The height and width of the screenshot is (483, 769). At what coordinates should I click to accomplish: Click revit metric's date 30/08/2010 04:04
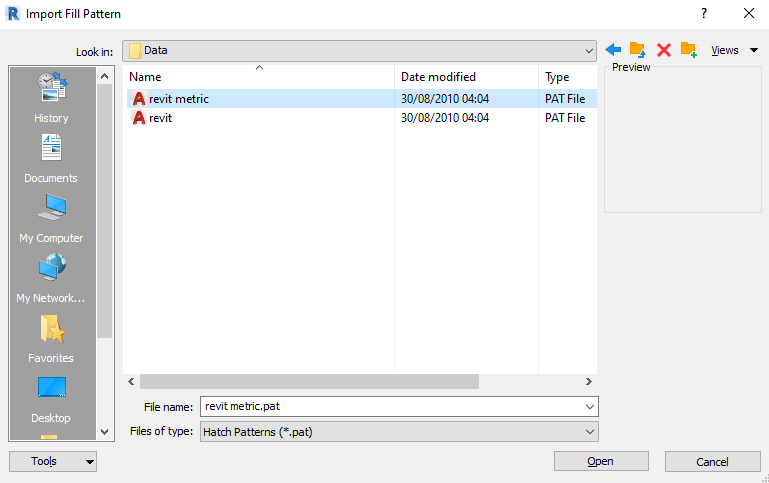click(445, 99)
